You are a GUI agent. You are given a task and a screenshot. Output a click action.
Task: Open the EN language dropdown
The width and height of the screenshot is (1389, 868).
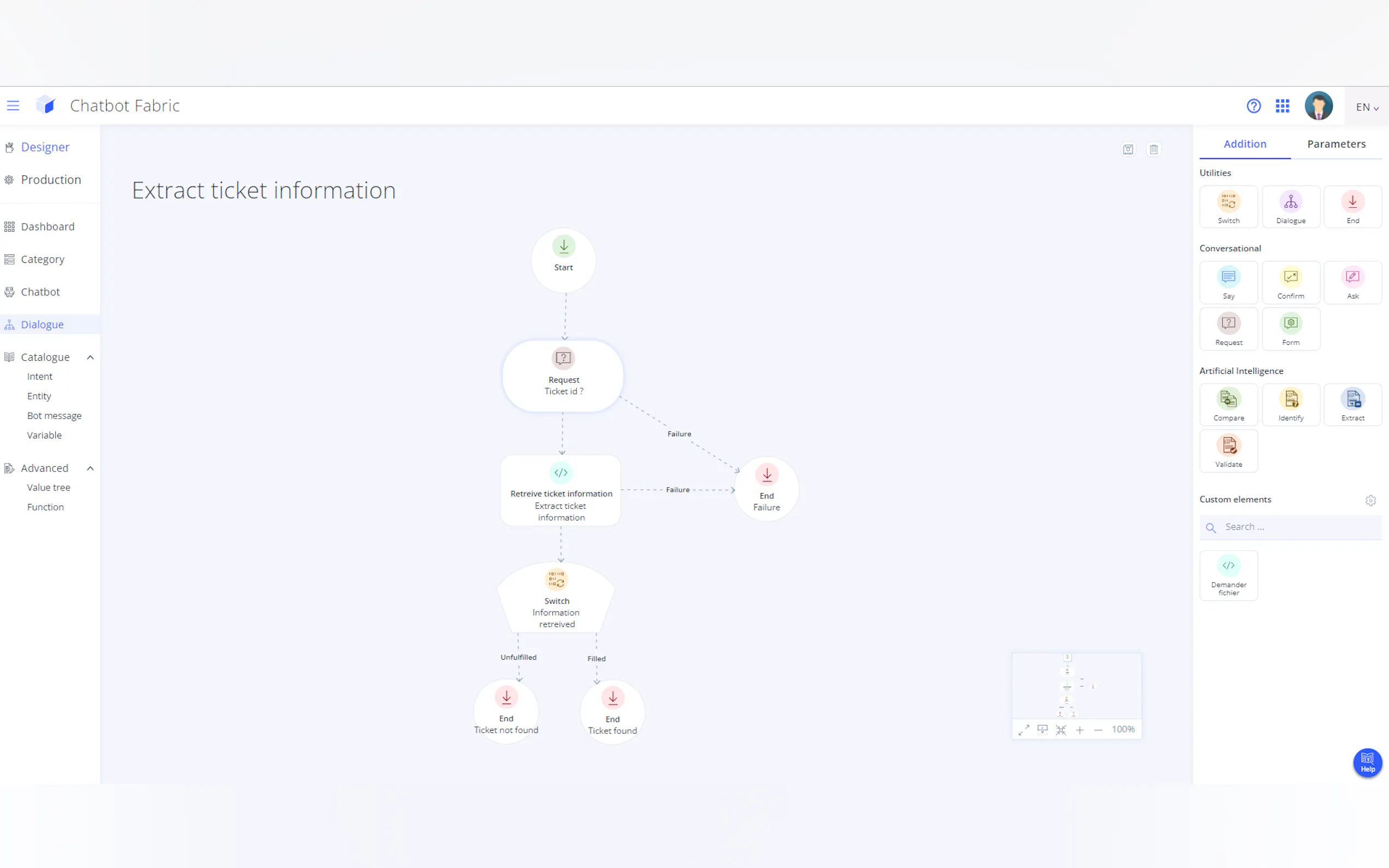coord(1367,107)
